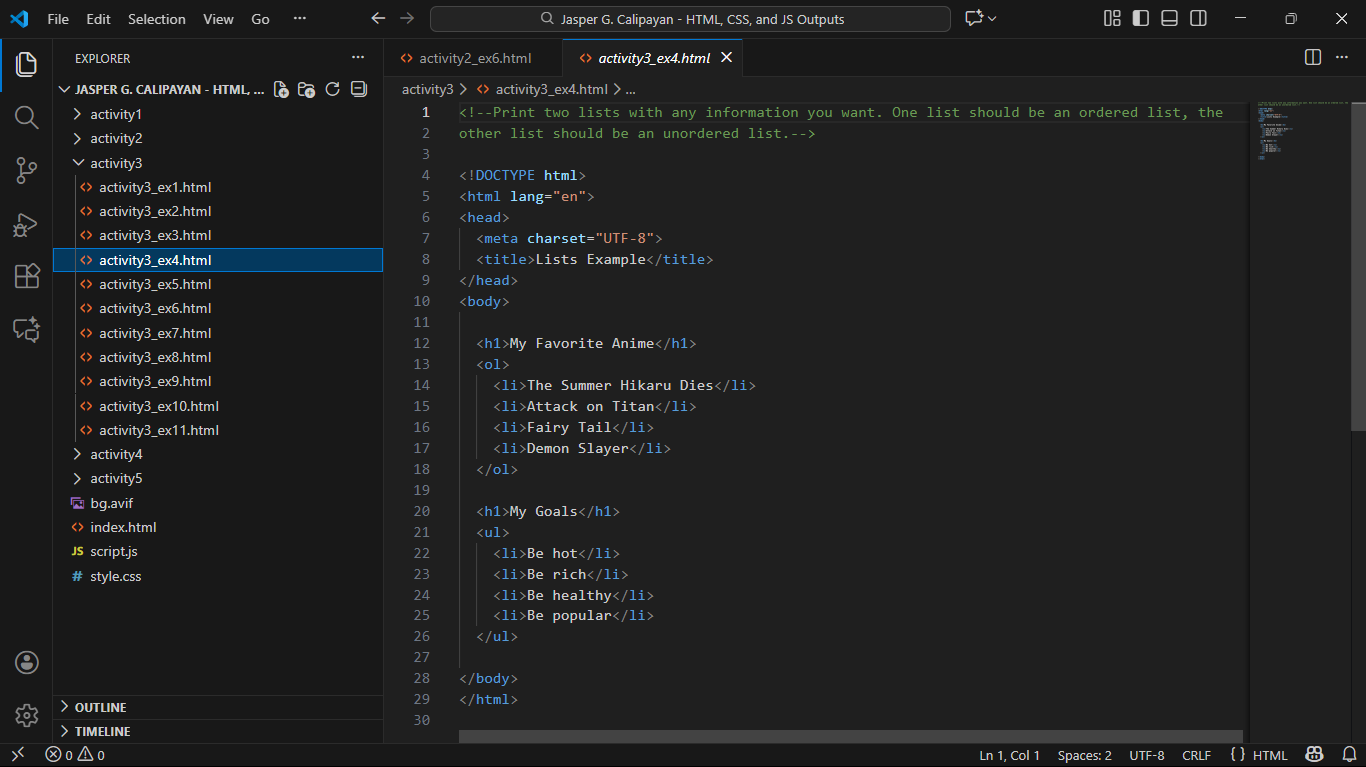Switch to the activity2_ex6.html tab
The width and height of the screenshot is (1366, 767).
pyautogui.click(x=474, y=58)
